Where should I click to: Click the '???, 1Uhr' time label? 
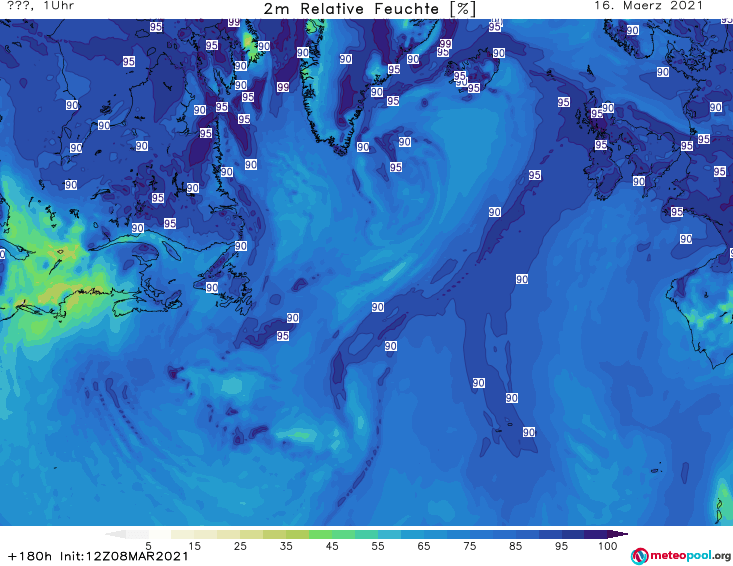[41, 6]
